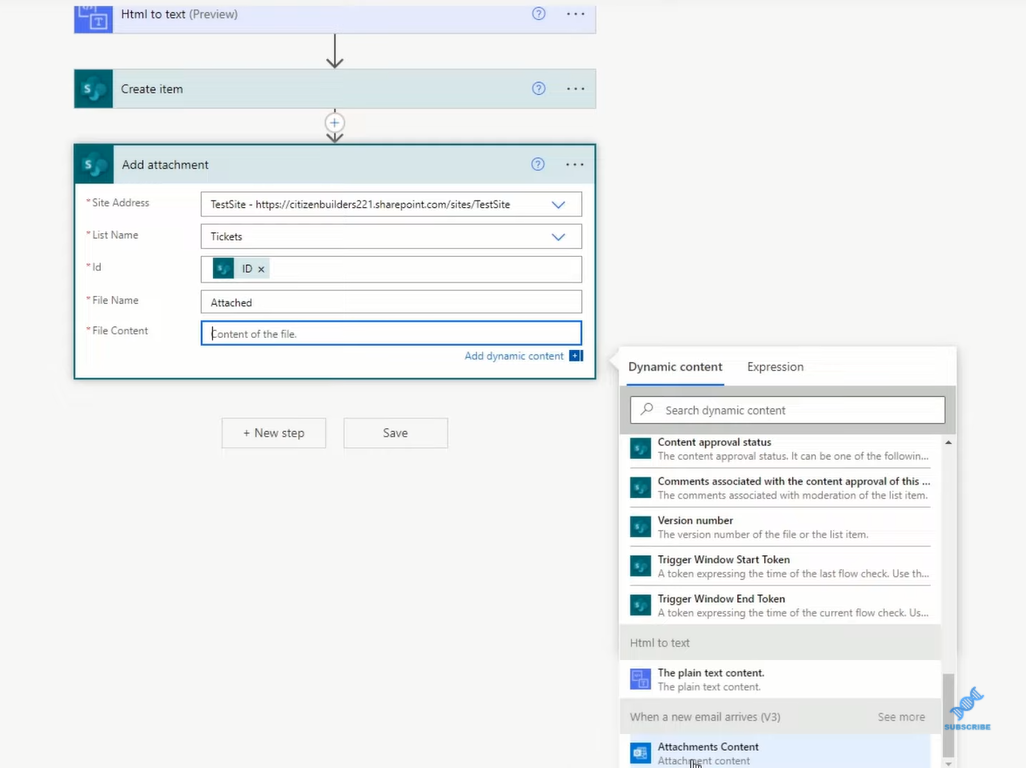Remove the ID token from Id field
Screen dimensions: 1026x768
261,269
